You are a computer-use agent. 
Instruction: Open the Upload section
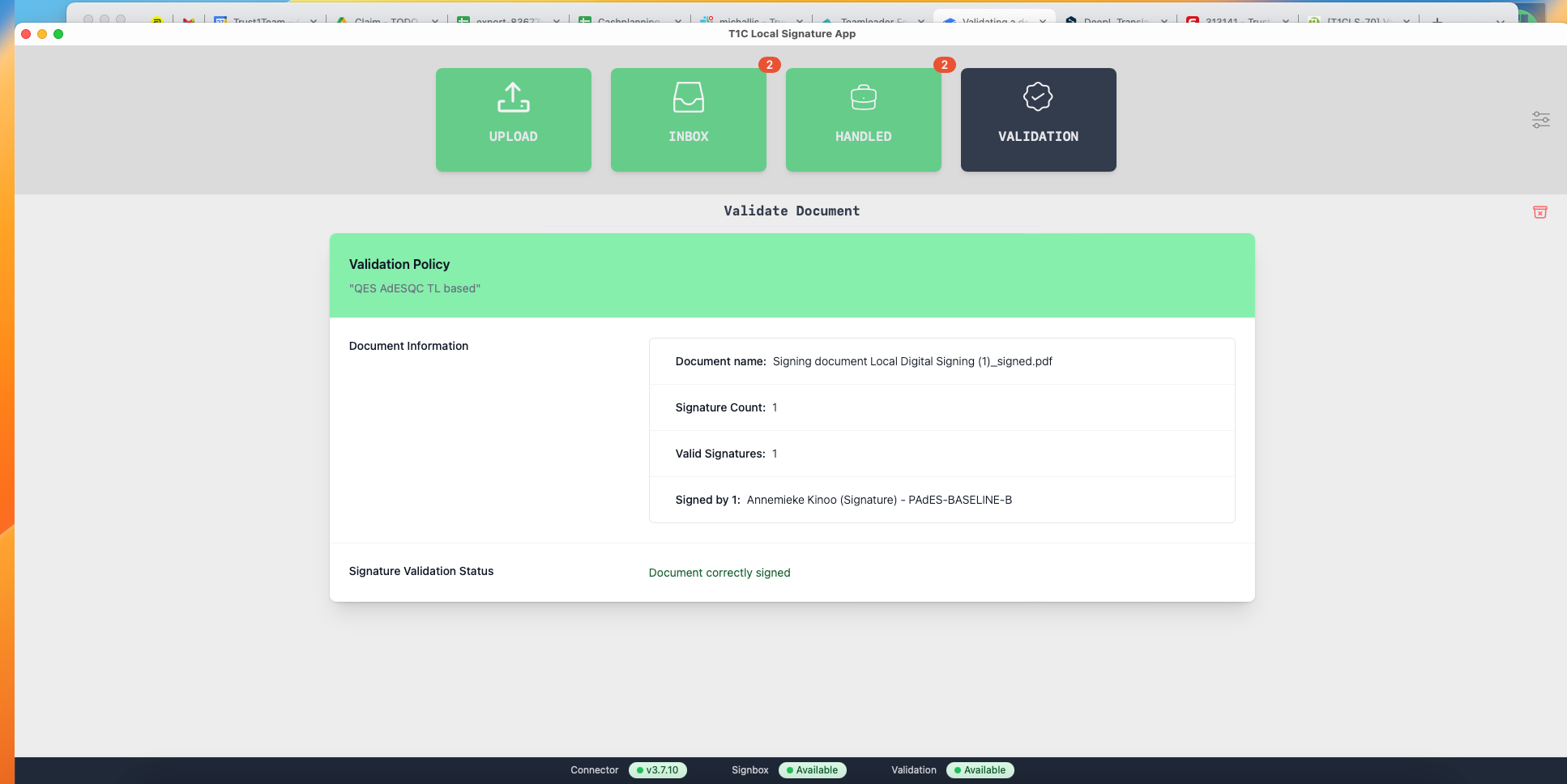tap(513, 119)
